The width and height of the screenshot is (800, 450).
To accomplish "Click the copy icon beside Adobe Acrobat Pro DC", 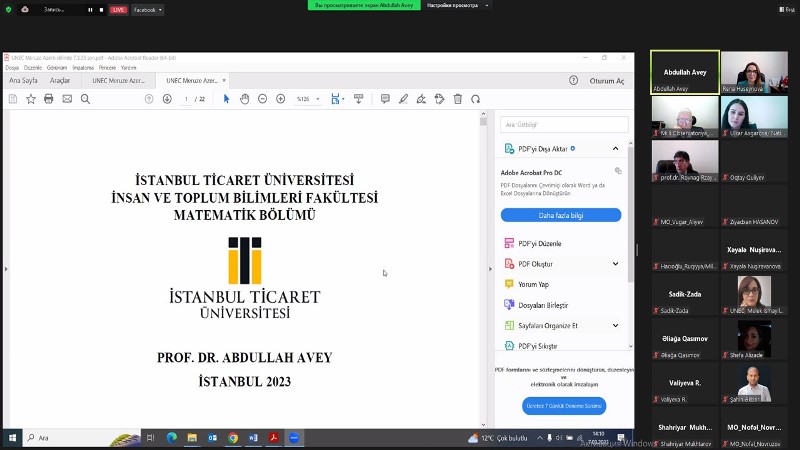I will (618, 171).
